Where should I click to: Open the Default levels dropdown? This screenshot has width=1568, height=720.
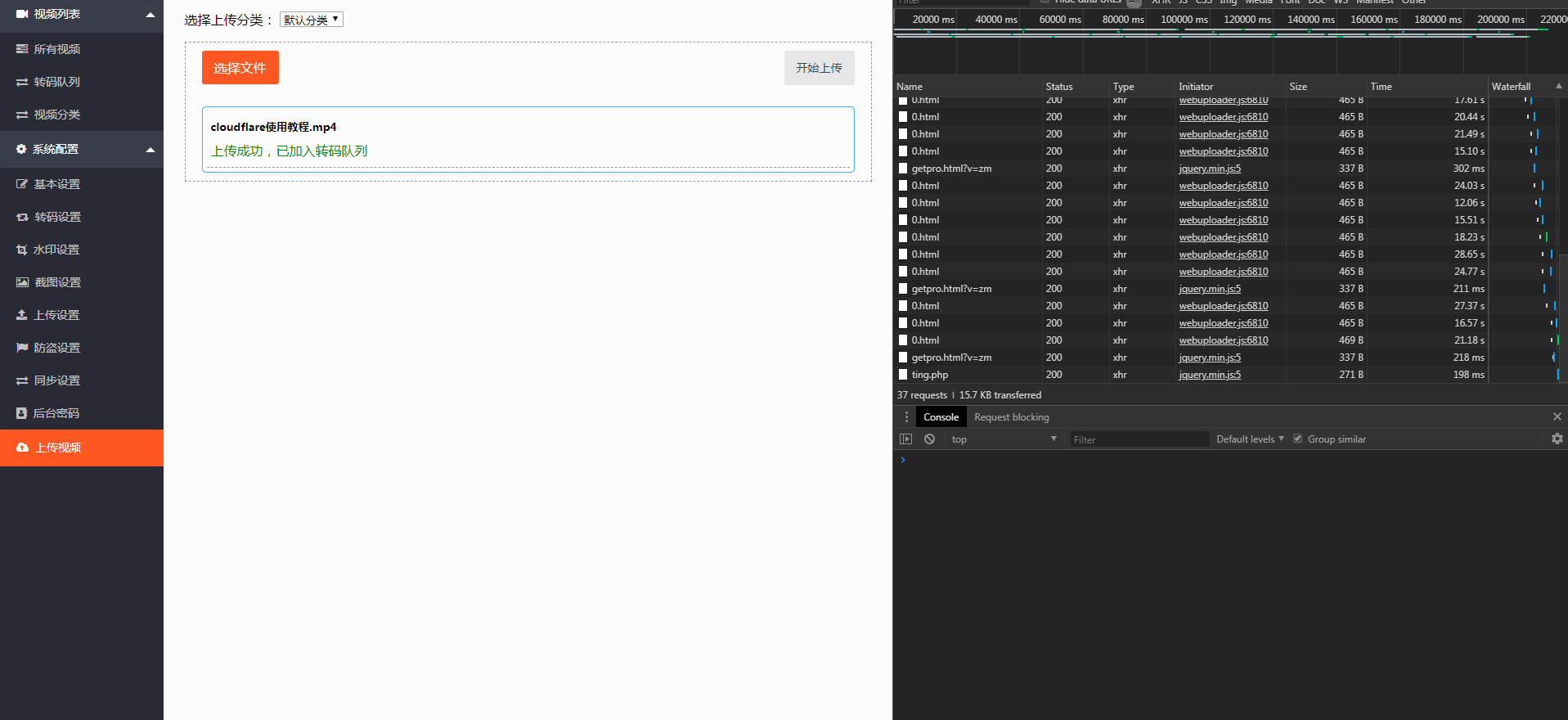(1250, 439)
